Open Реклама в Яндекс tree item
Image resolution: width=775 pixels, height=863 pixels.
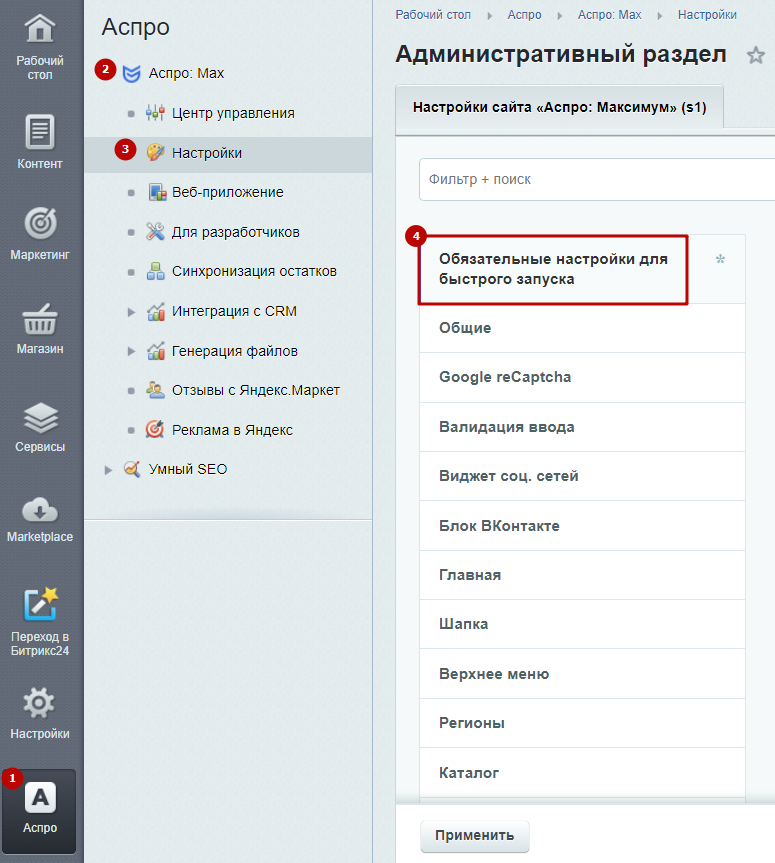click(232, 430)
